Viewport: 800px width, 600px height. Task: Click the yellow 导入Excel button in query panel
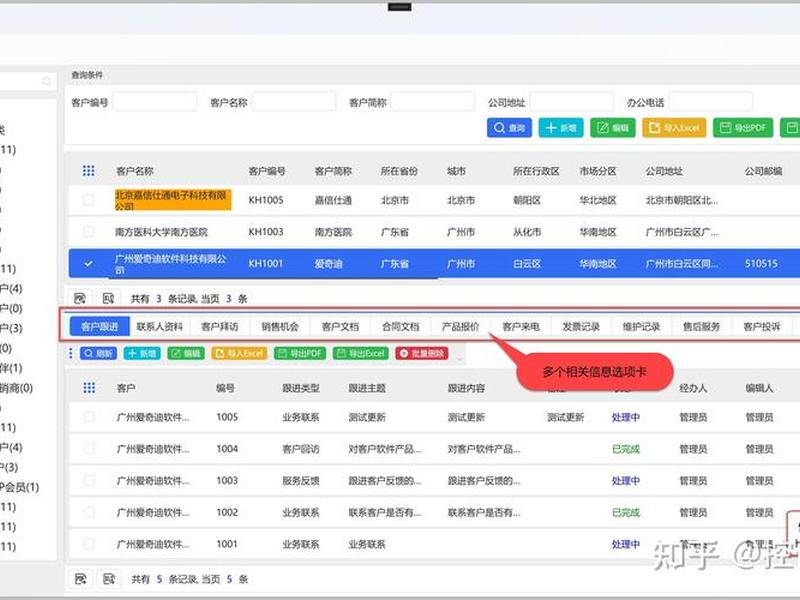point(674,128)
